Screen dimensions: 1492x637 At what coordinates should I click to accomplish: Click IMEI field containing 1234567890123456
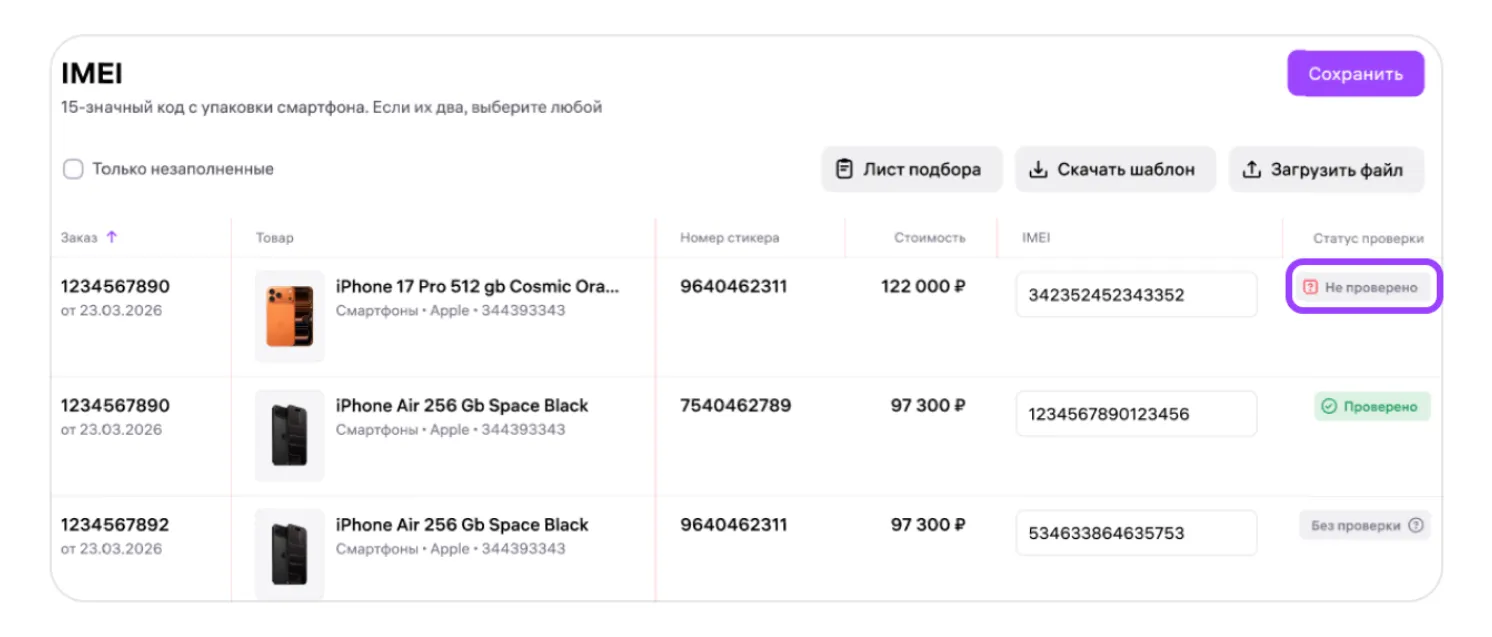(1136, 414)
